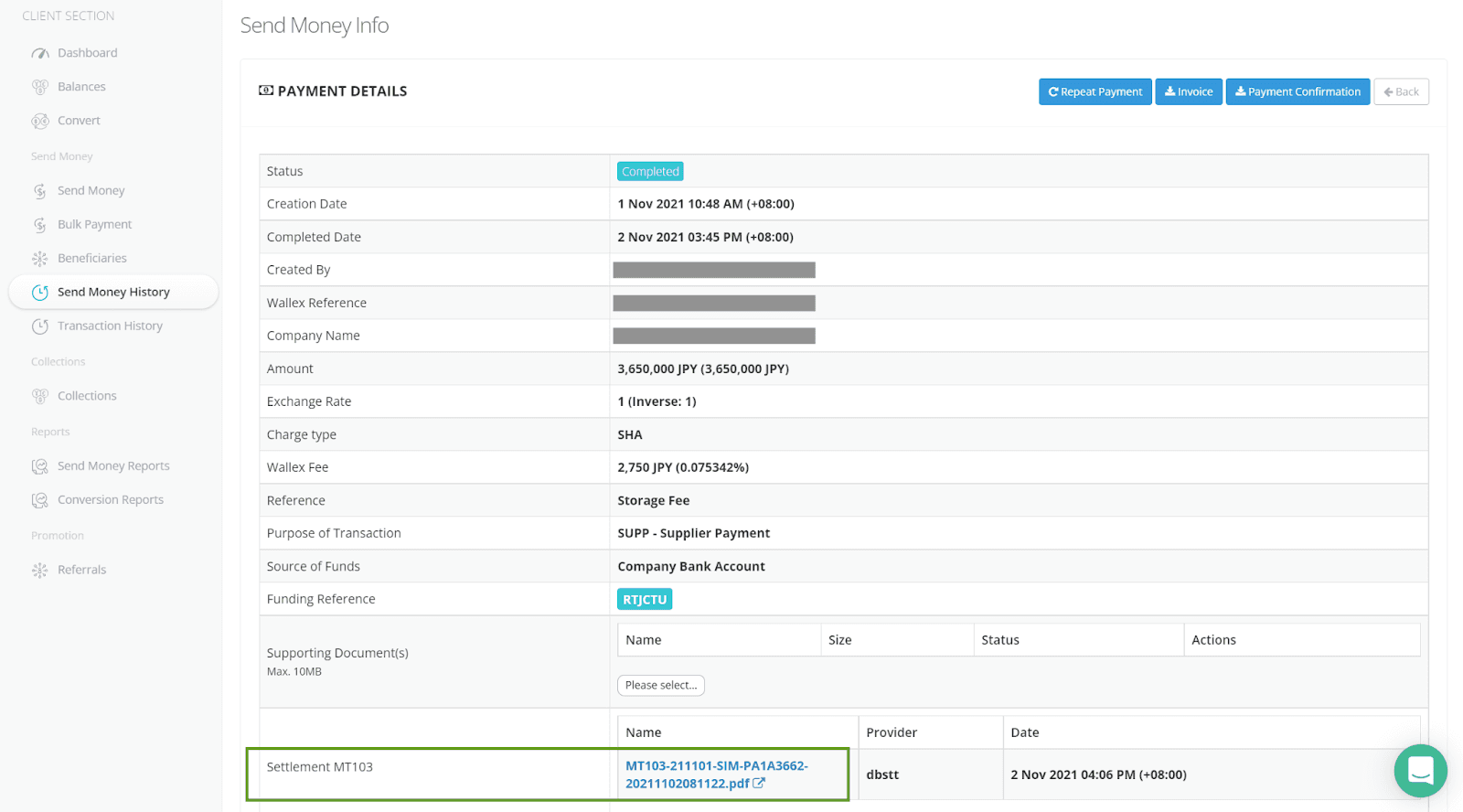
Task: Click the Payment Details banknote icon
Action: coord(266,91)
